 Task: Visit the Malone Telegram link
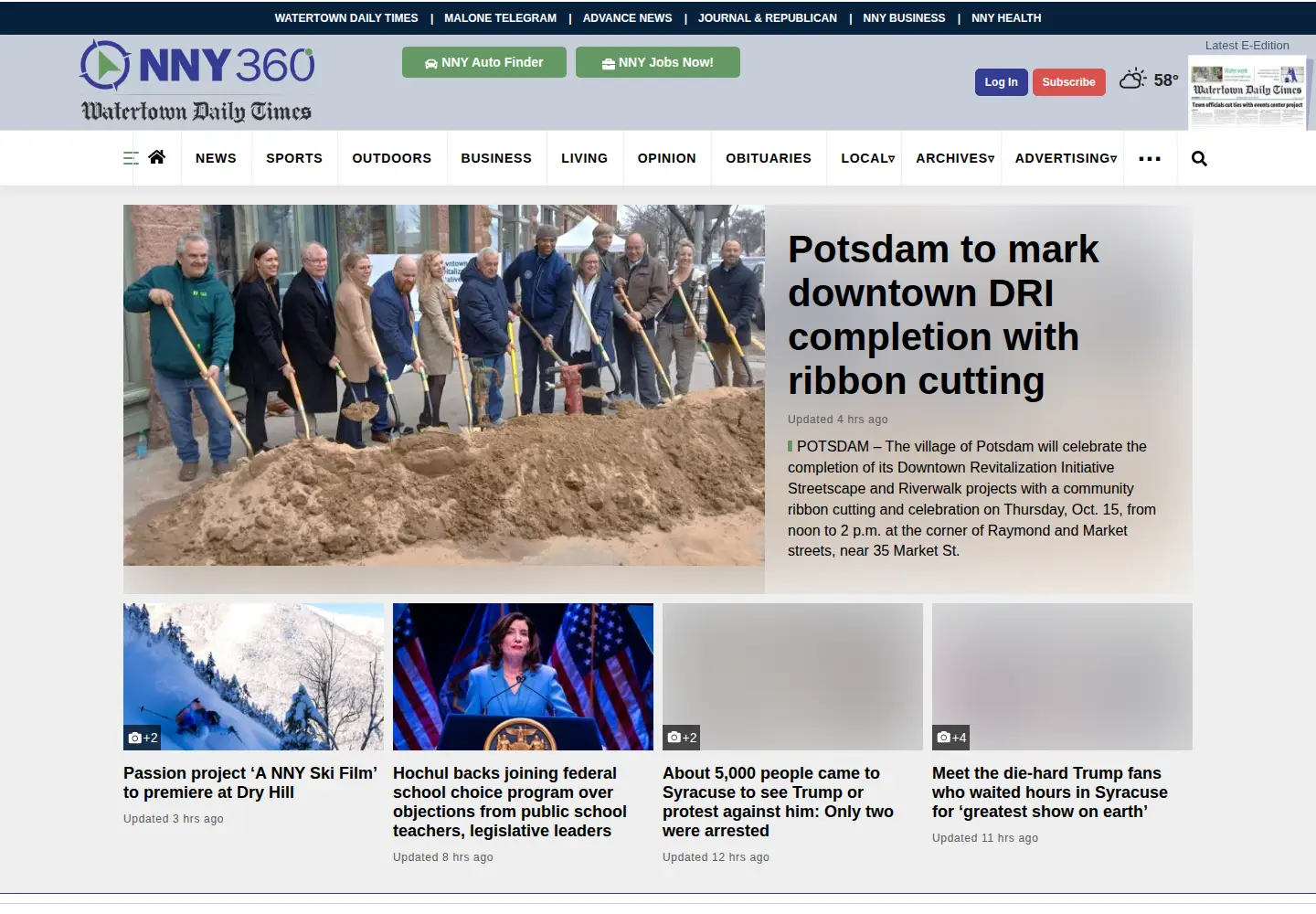click(500, 18)
